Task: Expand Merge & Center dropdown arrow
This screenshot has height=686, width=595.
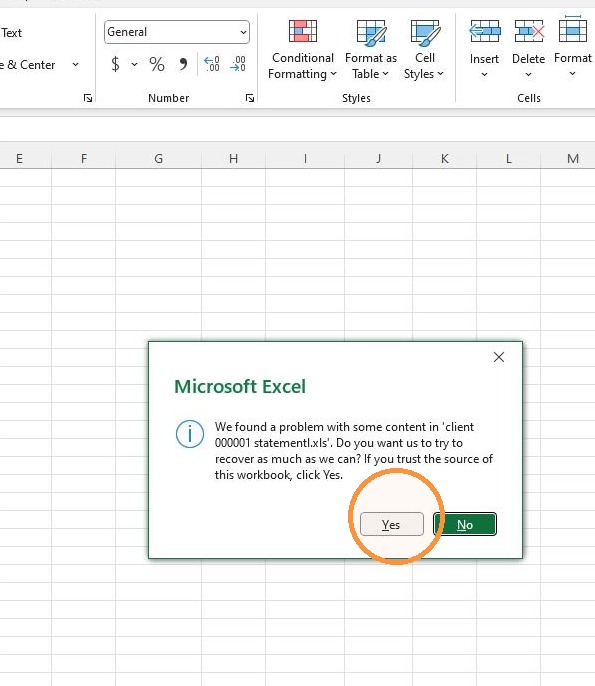Action: [75, 65]
